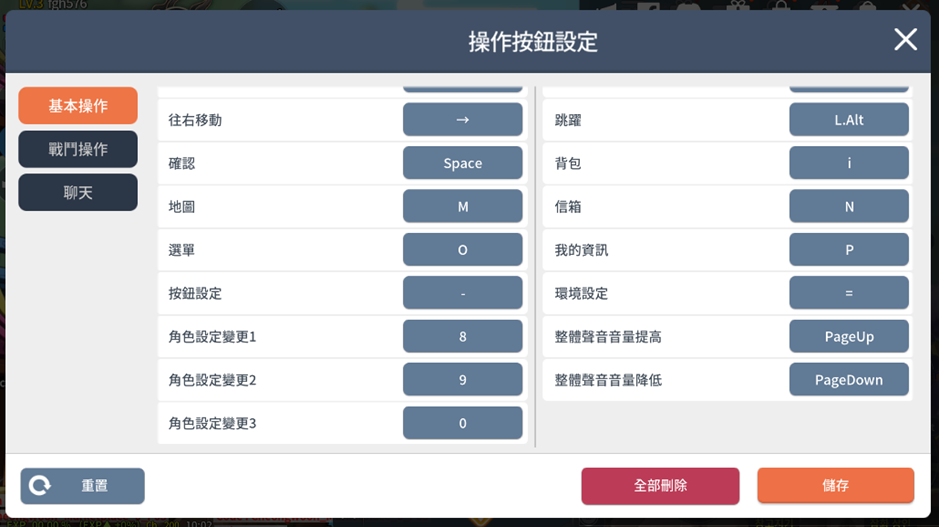Viewport: 939px width, 527px height.
Task: Rebind the 跳躍 L.Alt key
Action: point(849,119)
